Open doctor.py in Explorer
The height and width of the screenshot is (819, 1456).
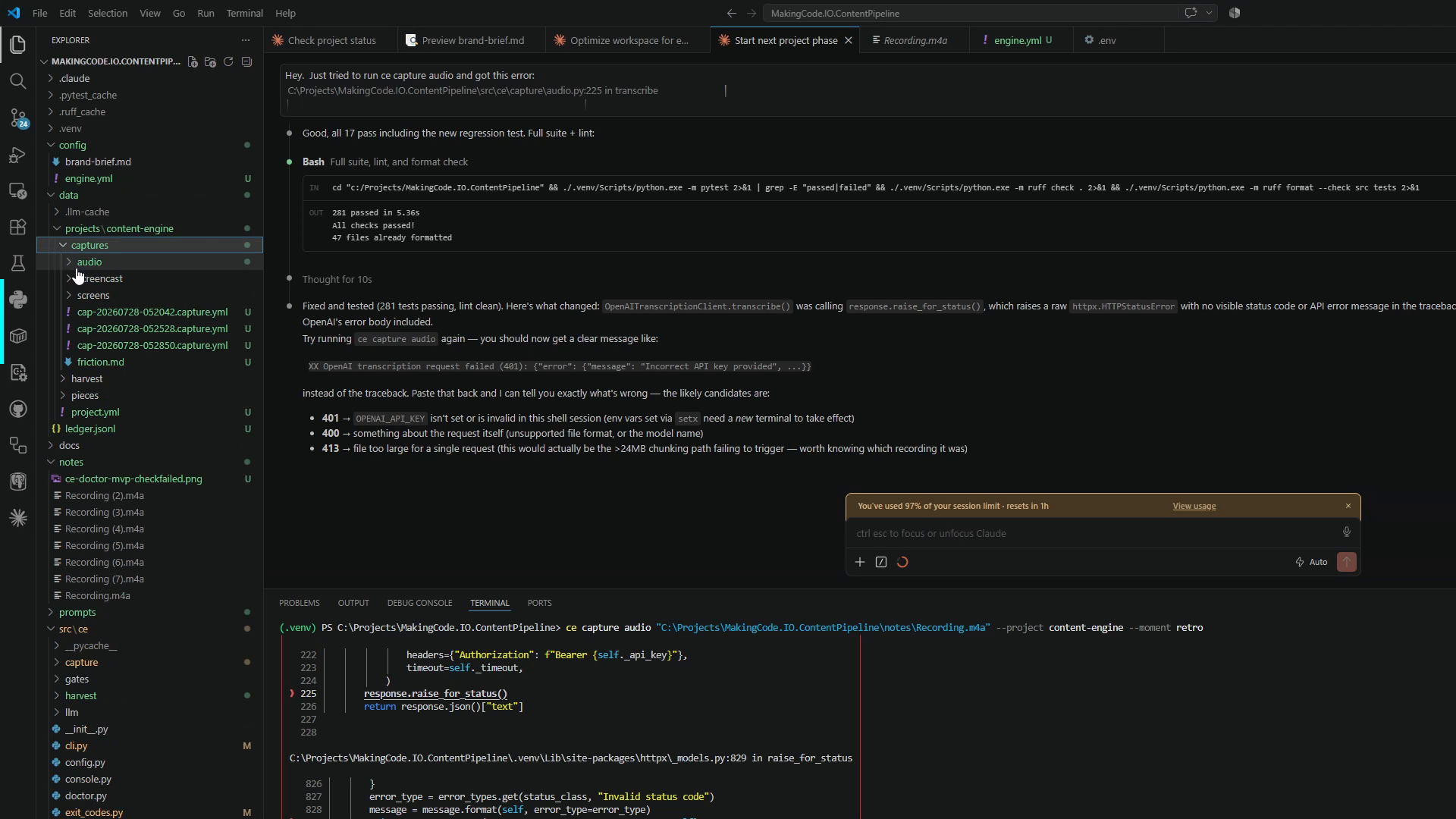(x=86, y=795)
